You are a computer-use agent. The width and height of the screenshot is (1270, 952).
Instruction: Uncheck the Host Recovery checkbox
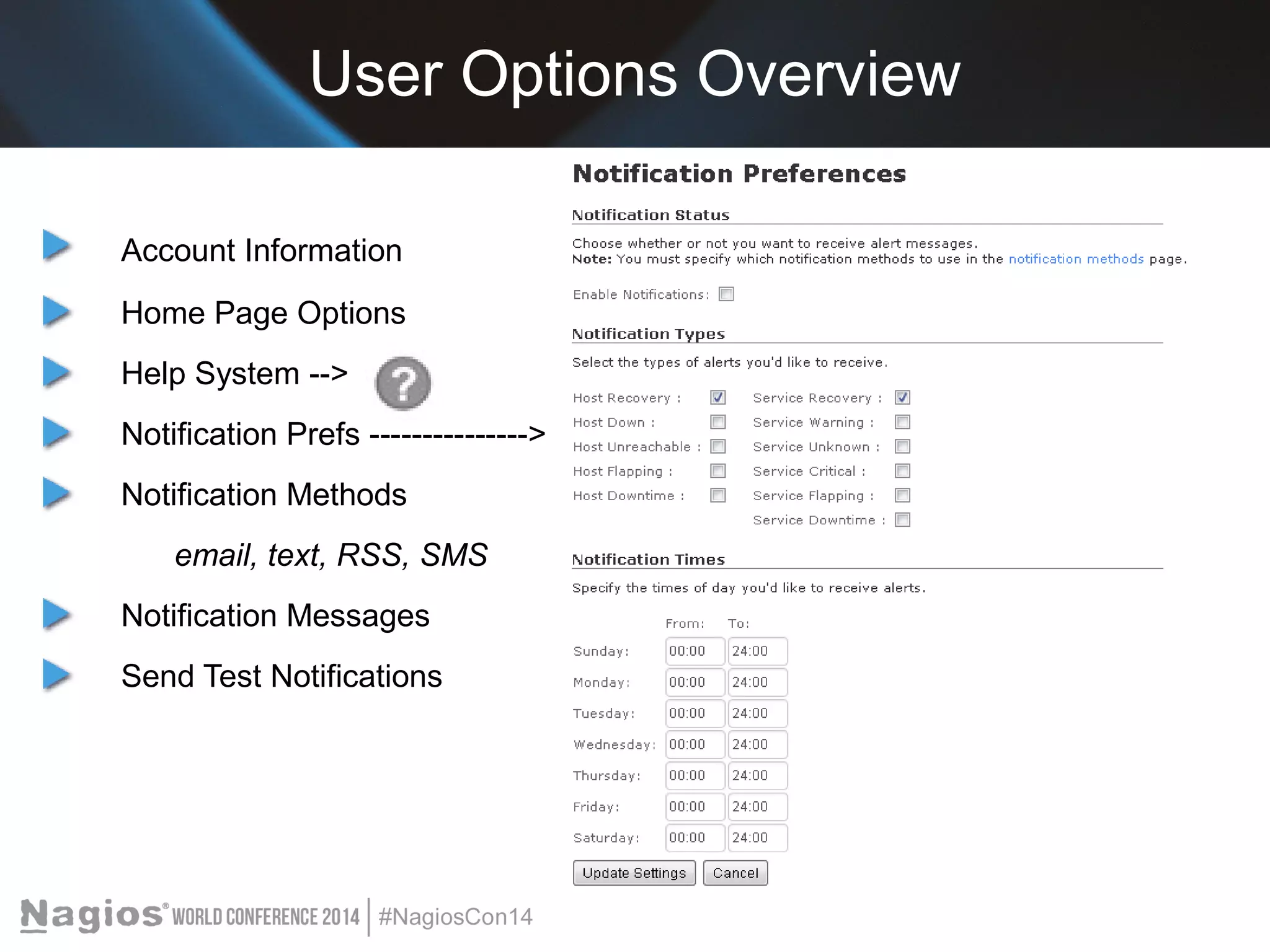718,397
